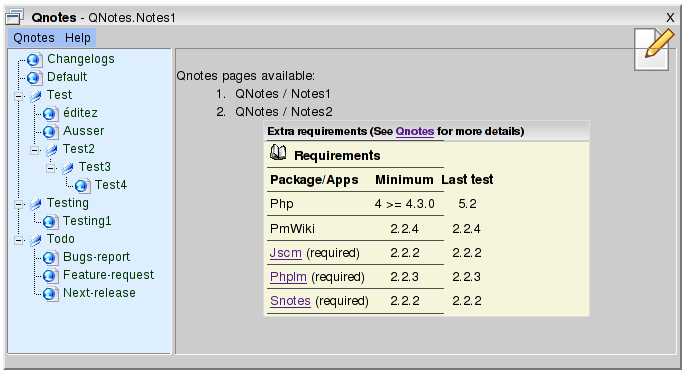
Task: Collapse the Test tree node
Action: click(x=18, y=96)
